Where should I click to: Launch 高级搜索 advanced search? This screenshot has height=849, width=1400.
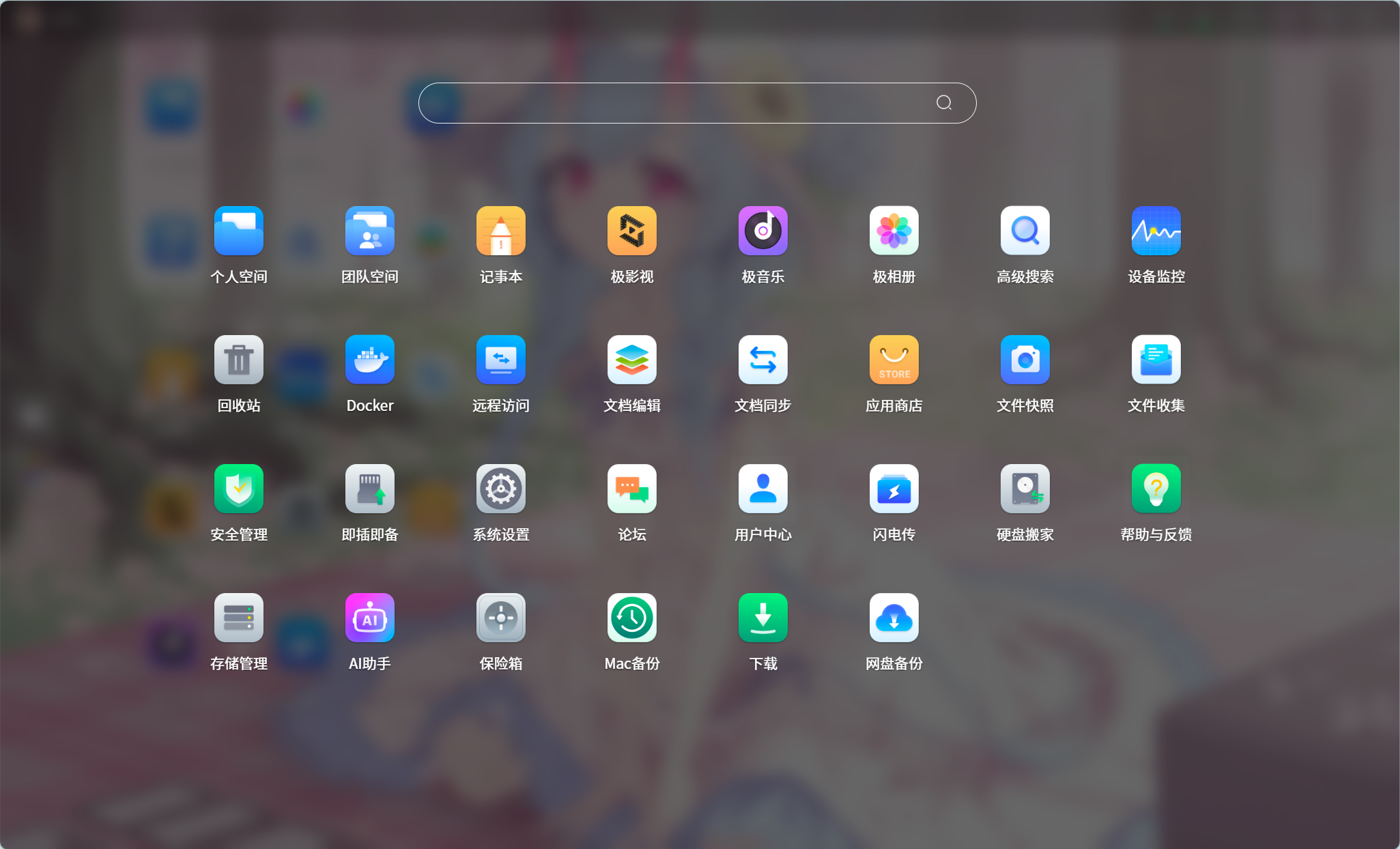click(1025, 231)
